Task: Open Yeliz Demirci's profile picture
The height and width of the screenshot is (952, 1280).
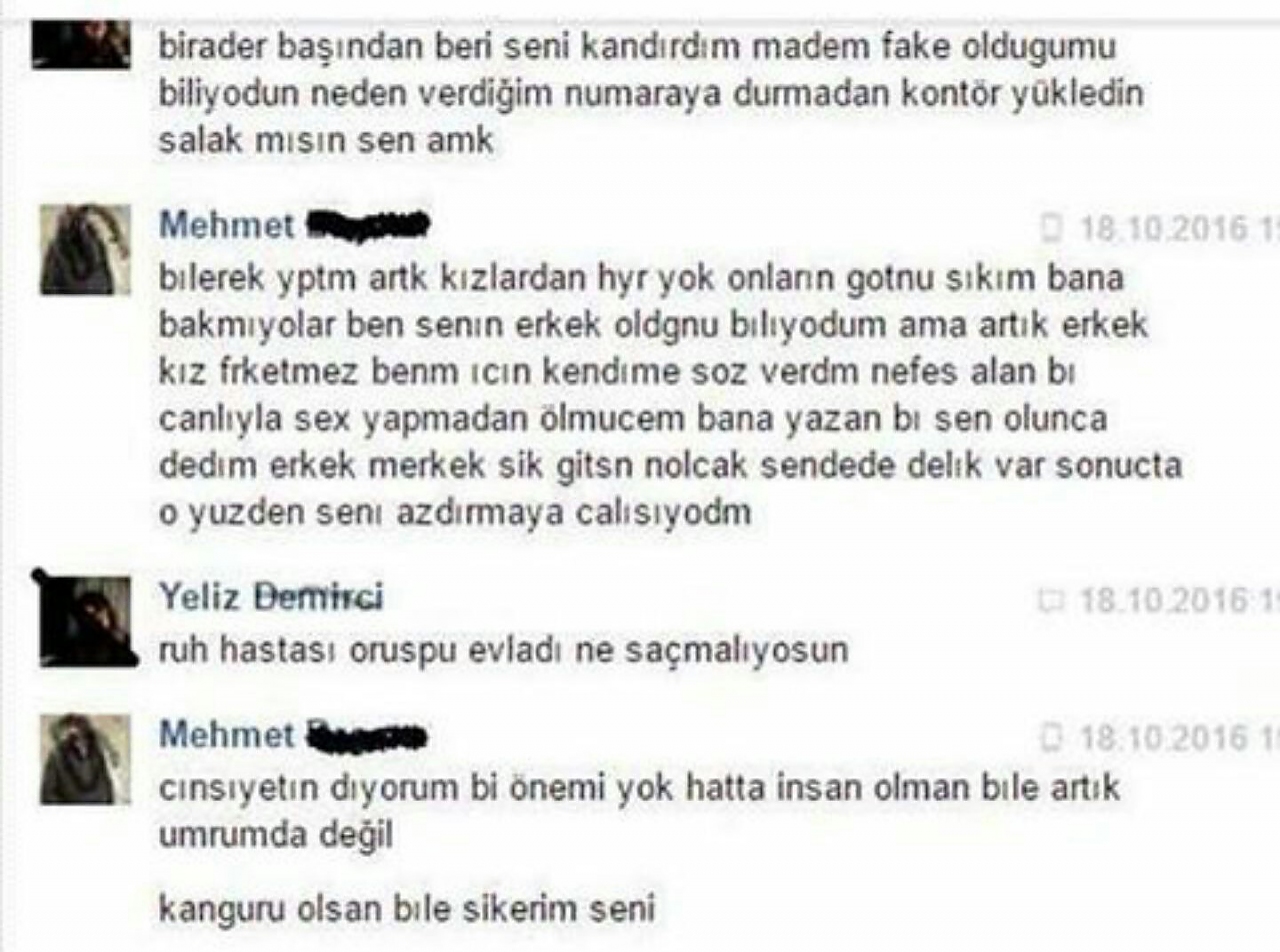Action: click(x=85, y=620)
